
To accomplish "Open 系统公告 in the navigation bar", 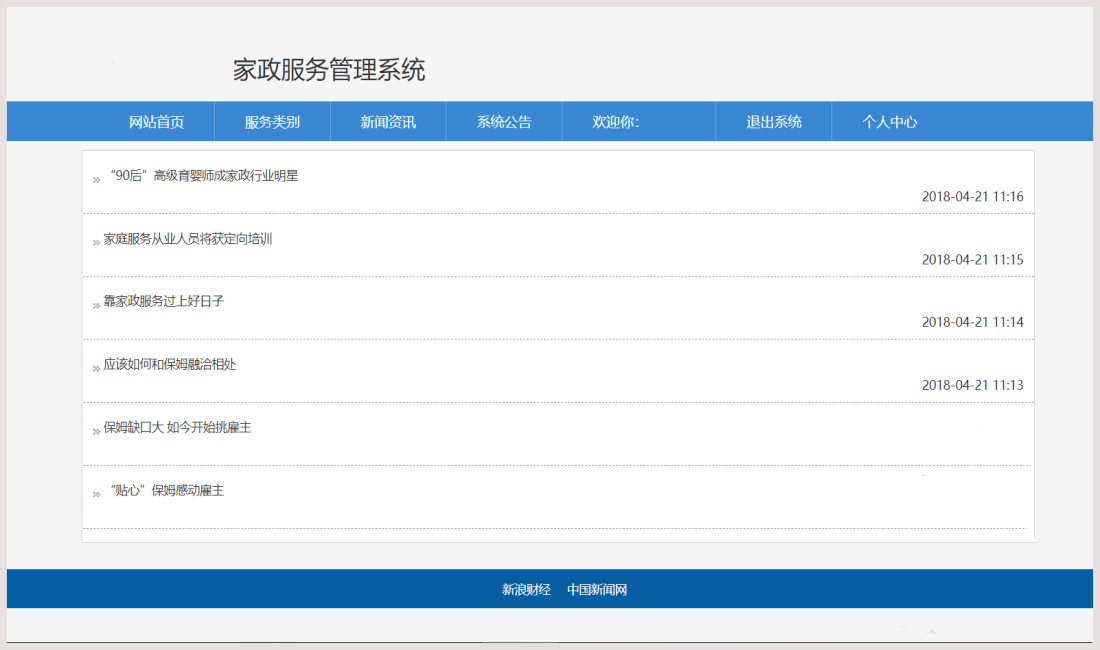I will 504,122.
